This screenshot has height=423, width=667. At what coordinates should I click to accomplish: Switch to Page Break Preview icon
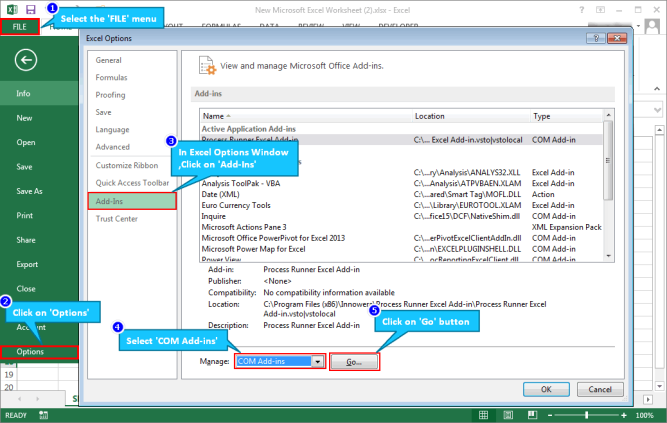tap(532, 415)
